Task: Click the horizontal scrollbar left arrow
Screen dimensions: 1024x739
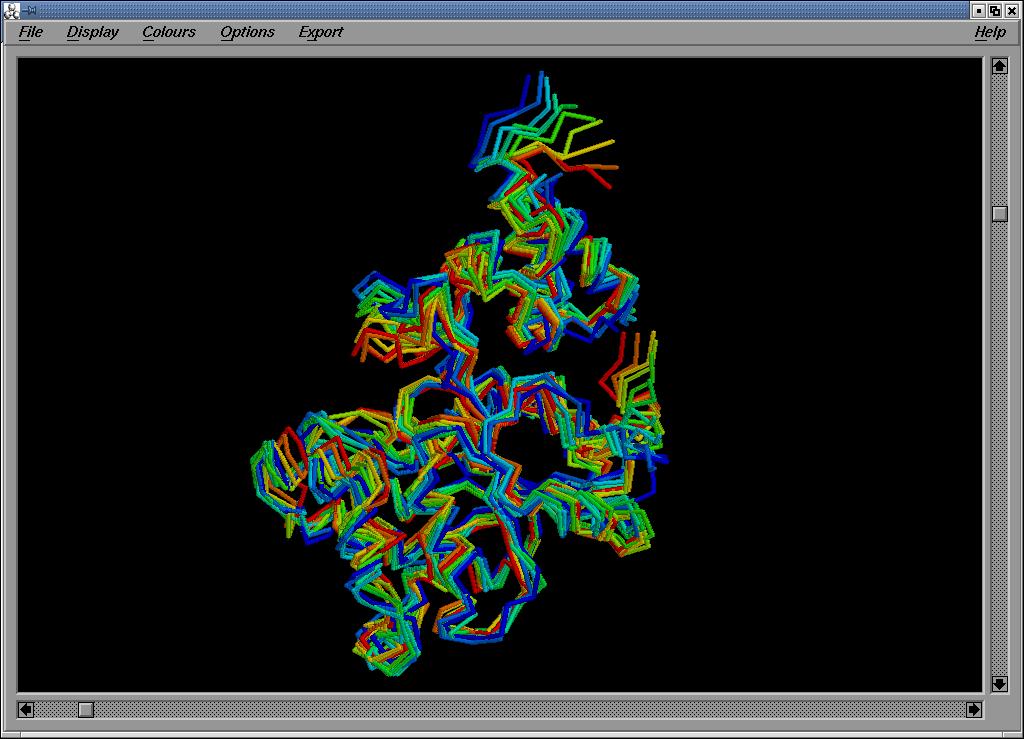Action: coord(26,709)
